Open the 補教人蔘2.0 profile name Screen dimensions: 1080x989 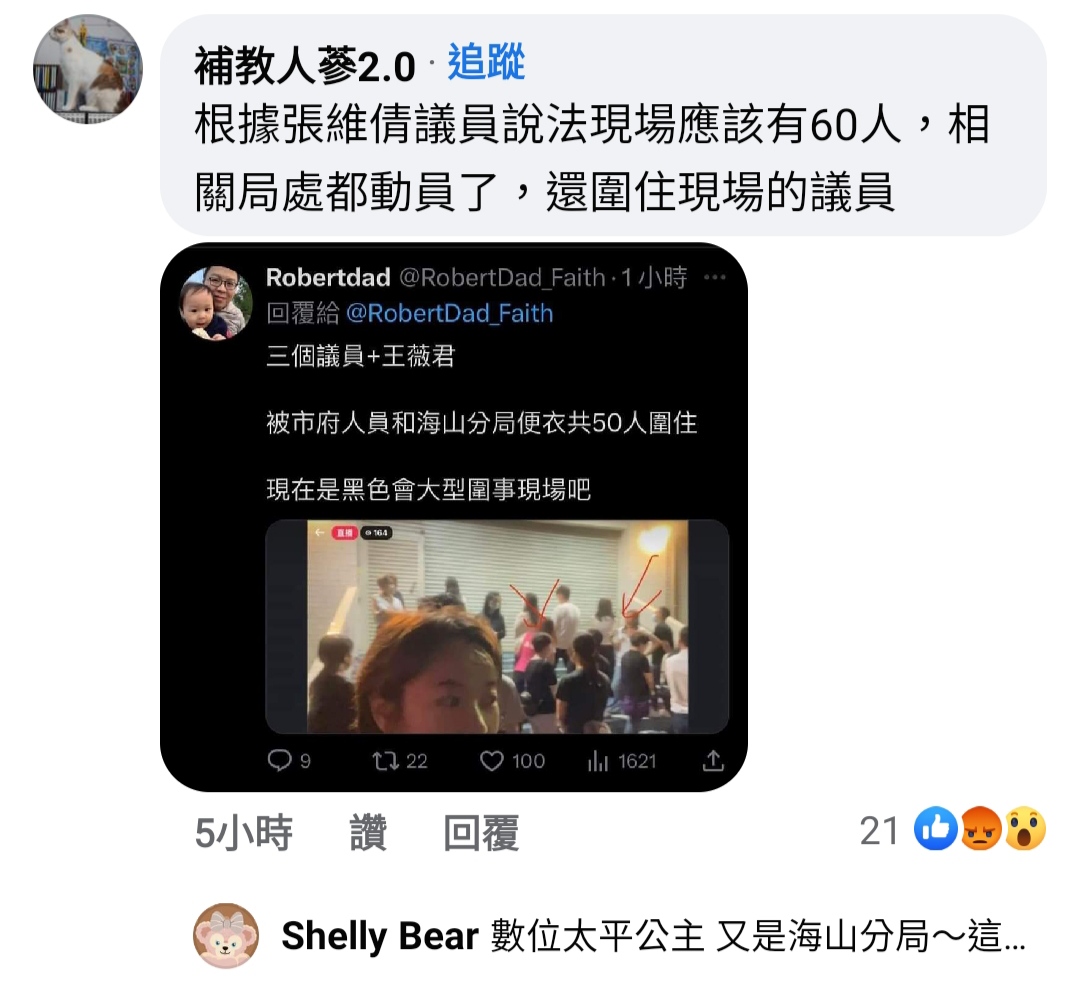(x=304, y=66)
